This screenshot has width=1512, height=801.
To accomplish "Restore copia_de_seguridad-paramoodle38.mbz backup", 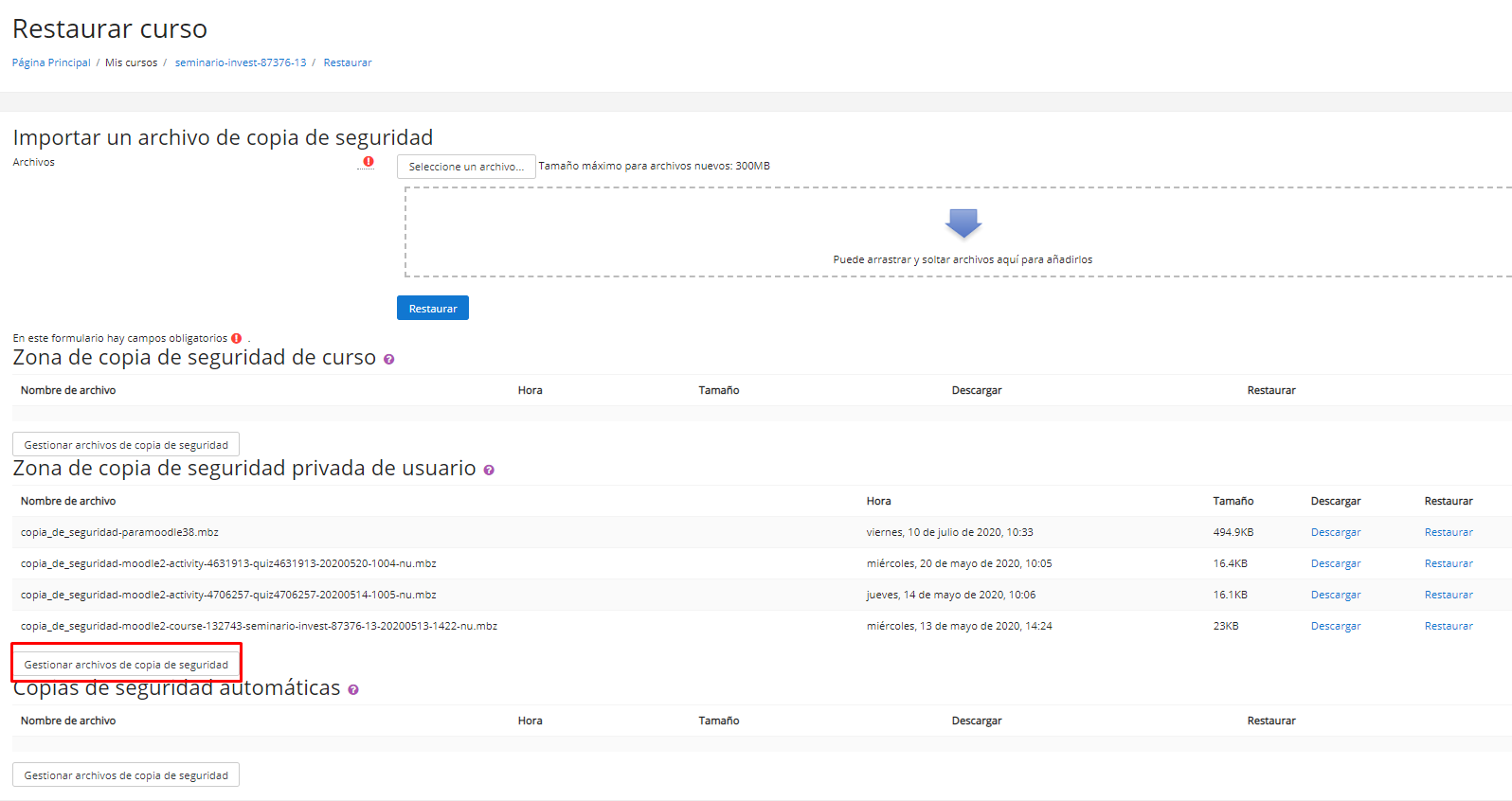I will [1448, 532].
